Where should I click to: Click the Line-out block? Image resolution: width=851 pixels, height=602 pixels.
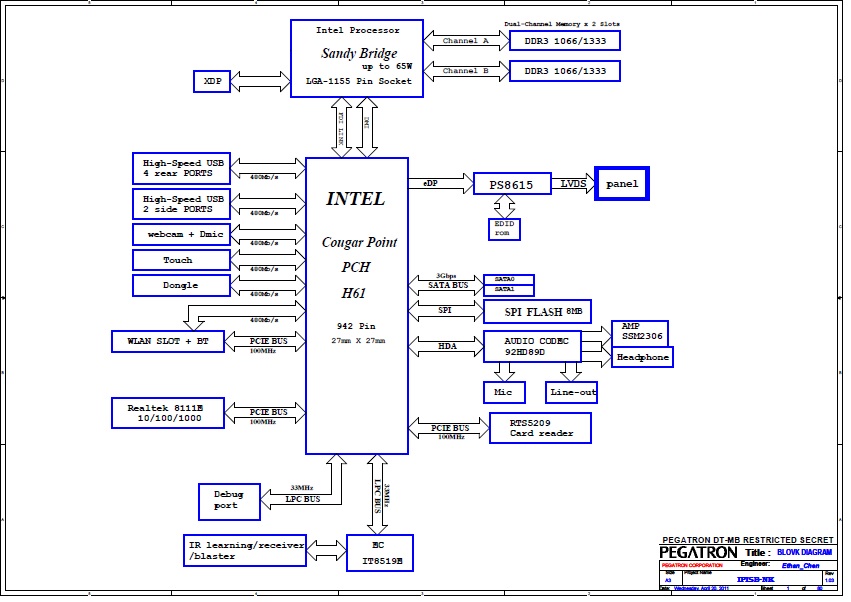(x=571, y=392)
